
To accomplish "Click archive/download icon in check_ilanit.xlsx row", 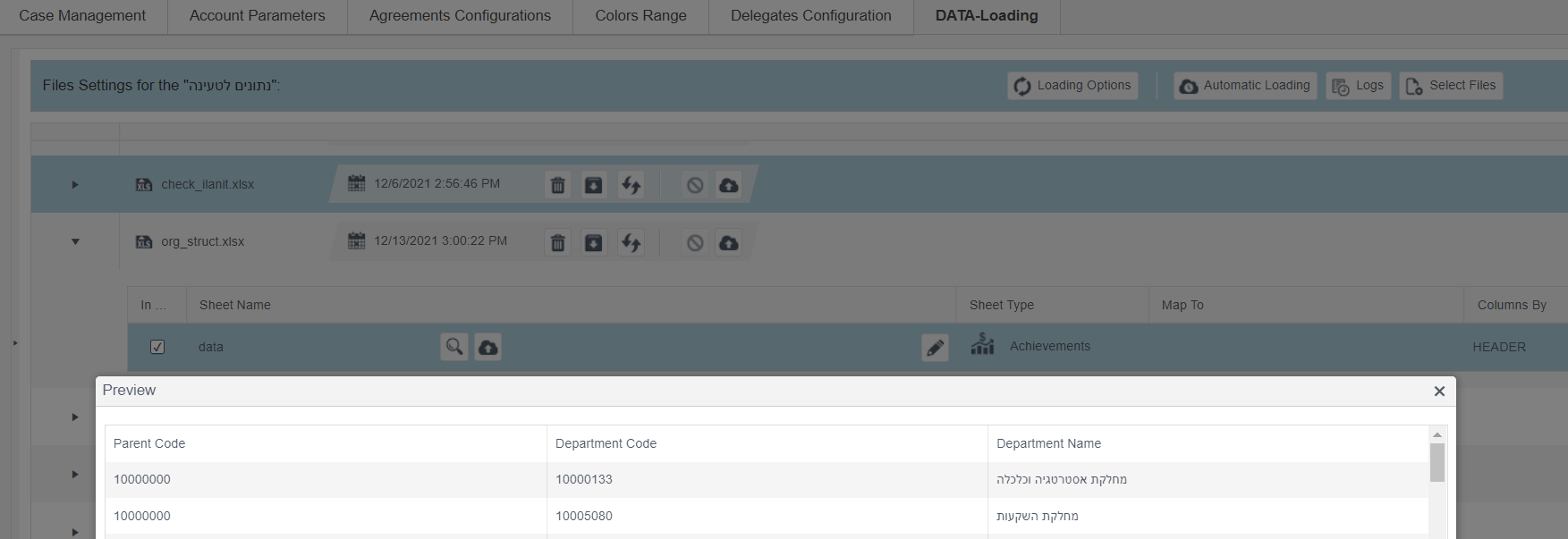I will point(594,185).
